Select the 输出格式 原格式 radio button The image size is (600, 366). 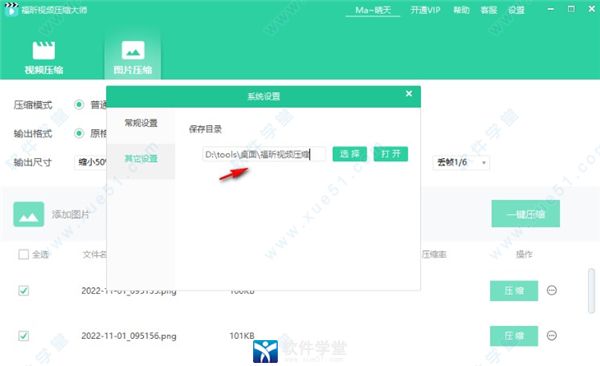coord(79,133)
